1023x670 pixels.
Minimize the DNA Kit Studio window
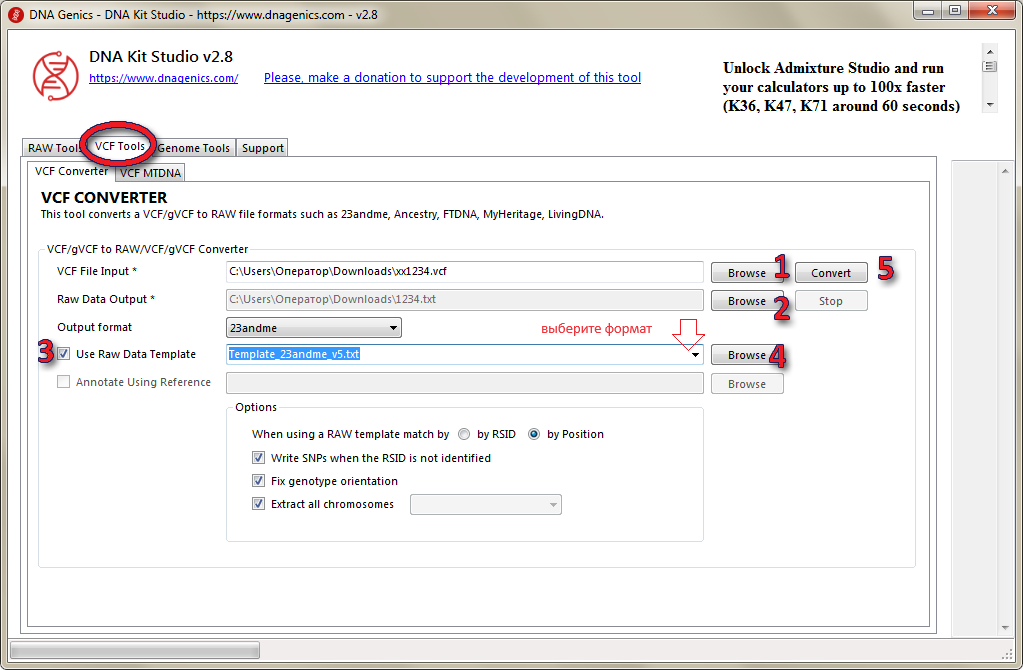(x=928, y=10)
